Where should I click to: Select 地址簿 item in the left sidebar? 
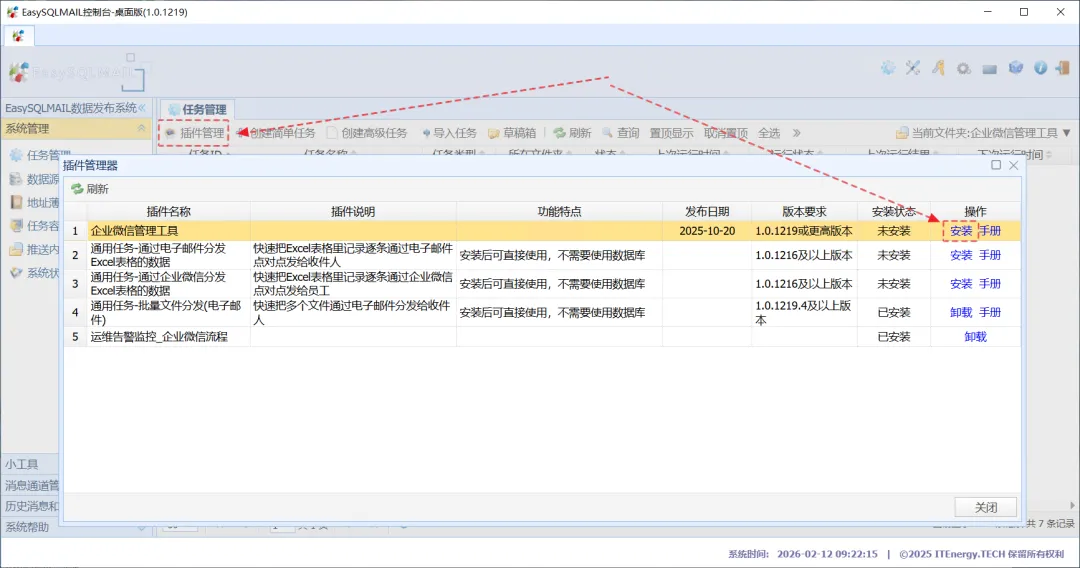pos(34,202)
